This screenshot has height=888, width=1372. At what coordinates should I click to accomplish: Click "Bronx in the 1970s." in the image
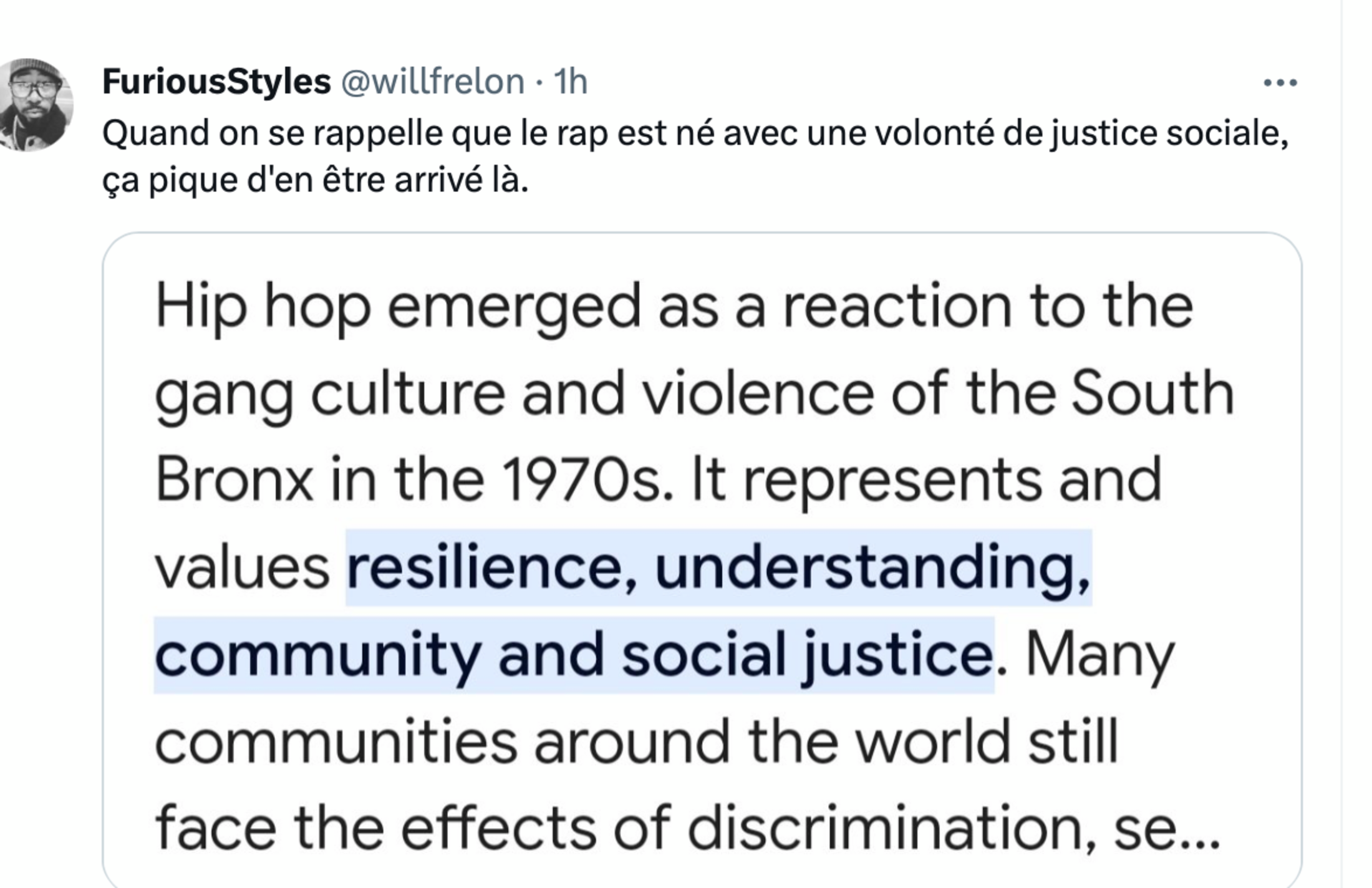(x=414, y=480)
